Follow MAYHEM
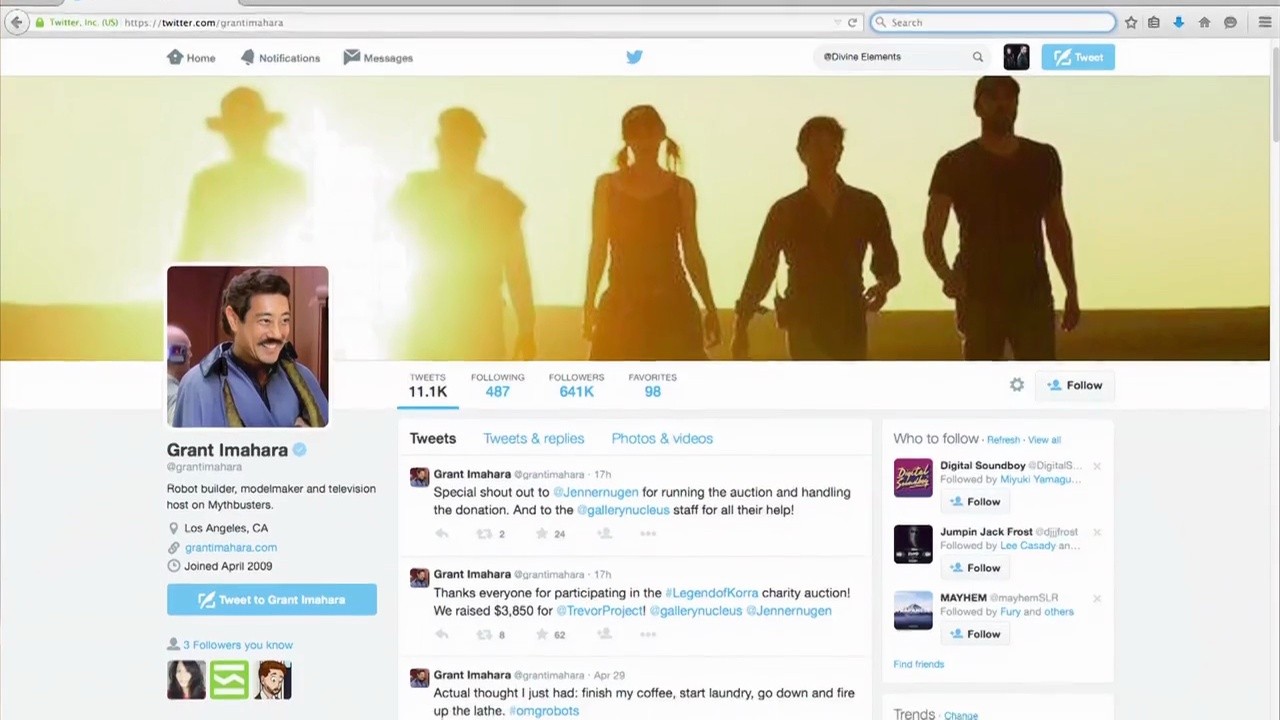This screenshot has width=1280, height=720. (973, 634)
